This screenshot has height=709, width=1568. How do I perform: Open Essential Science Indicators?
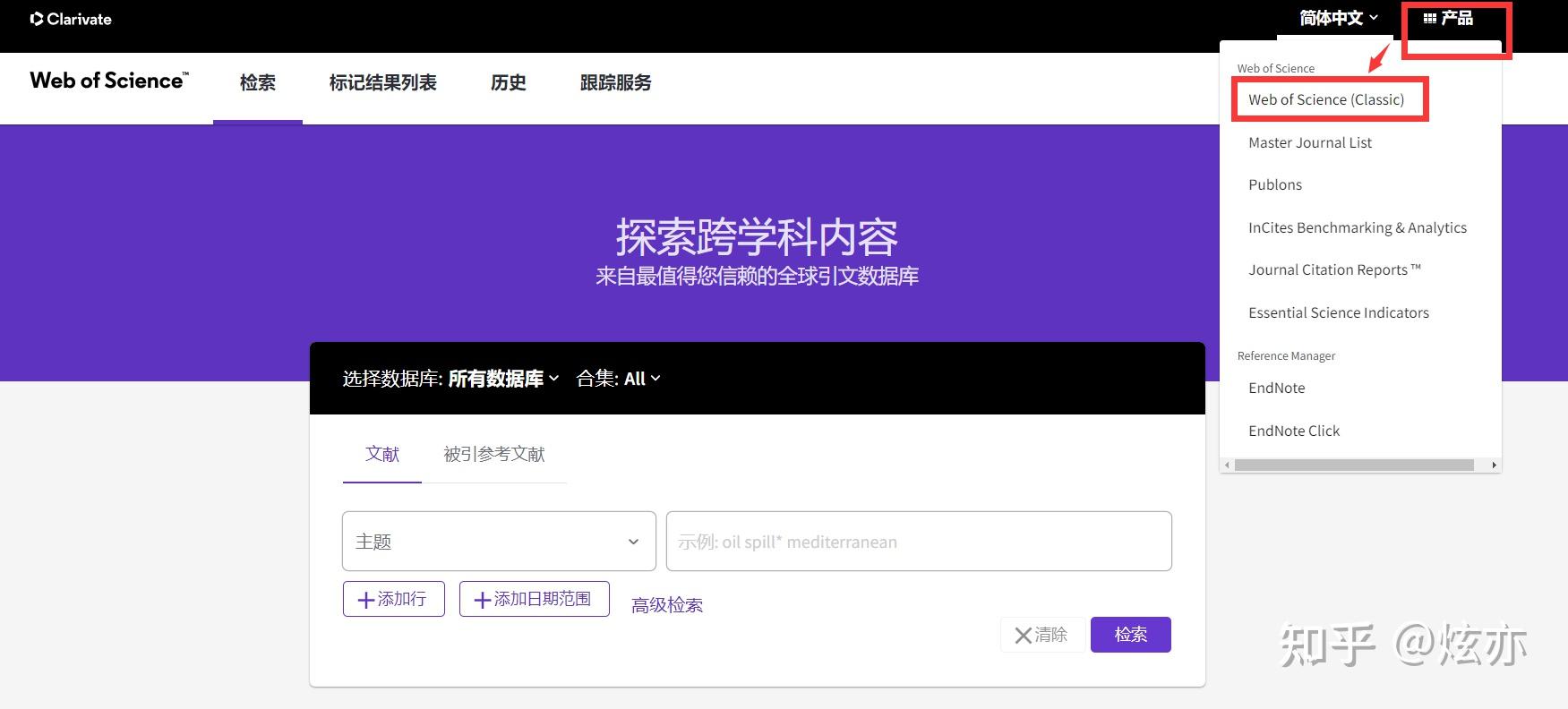tap(1339, 312)
